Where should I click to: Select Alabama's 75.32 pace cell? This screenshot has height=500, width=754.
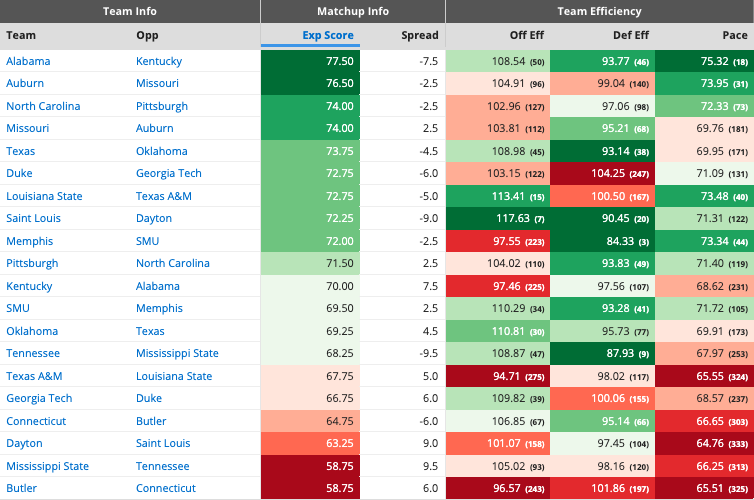point(704,61)
